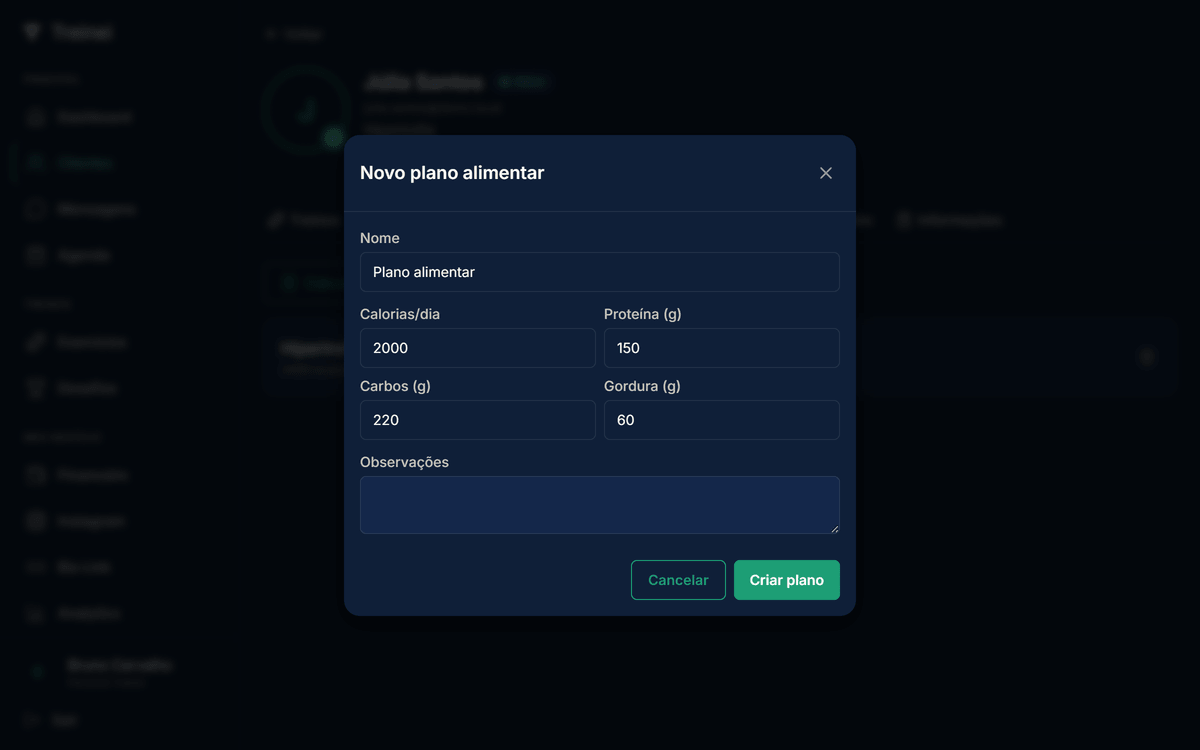The image size is (1200, 750).
Task: Click inside the Observações text area
Action: pyautogui.click(x=600, y=505)
